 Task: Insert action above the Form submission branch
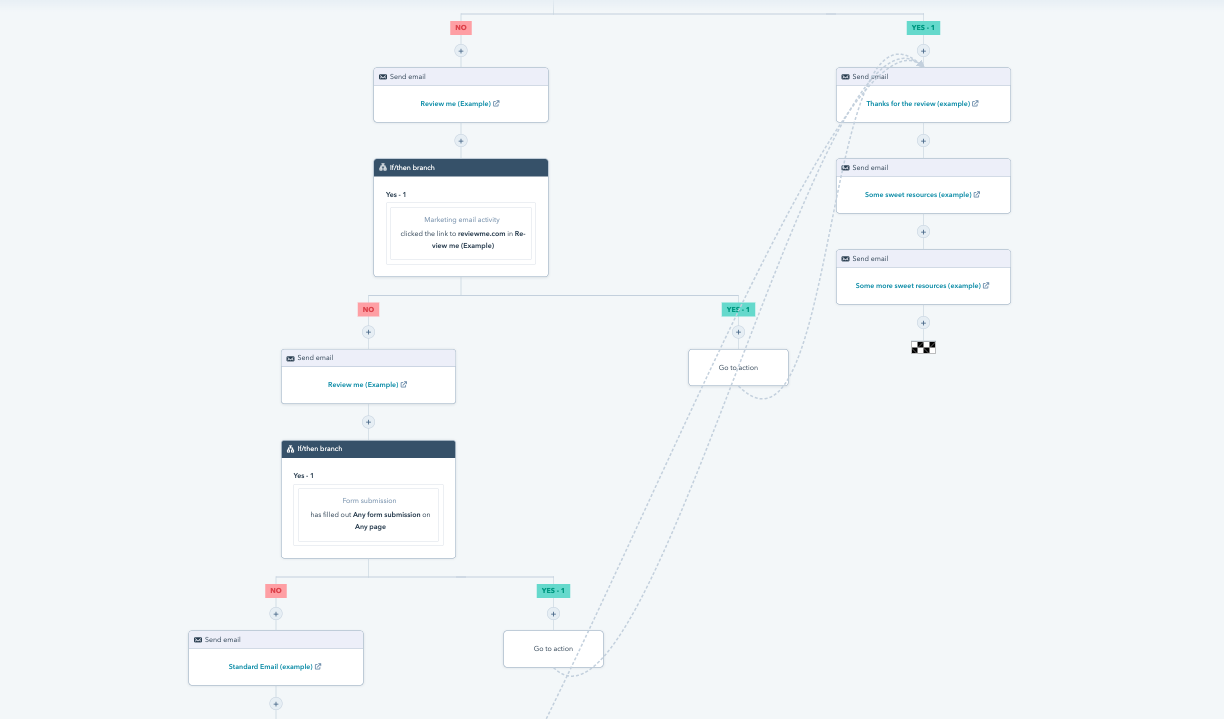368,422
